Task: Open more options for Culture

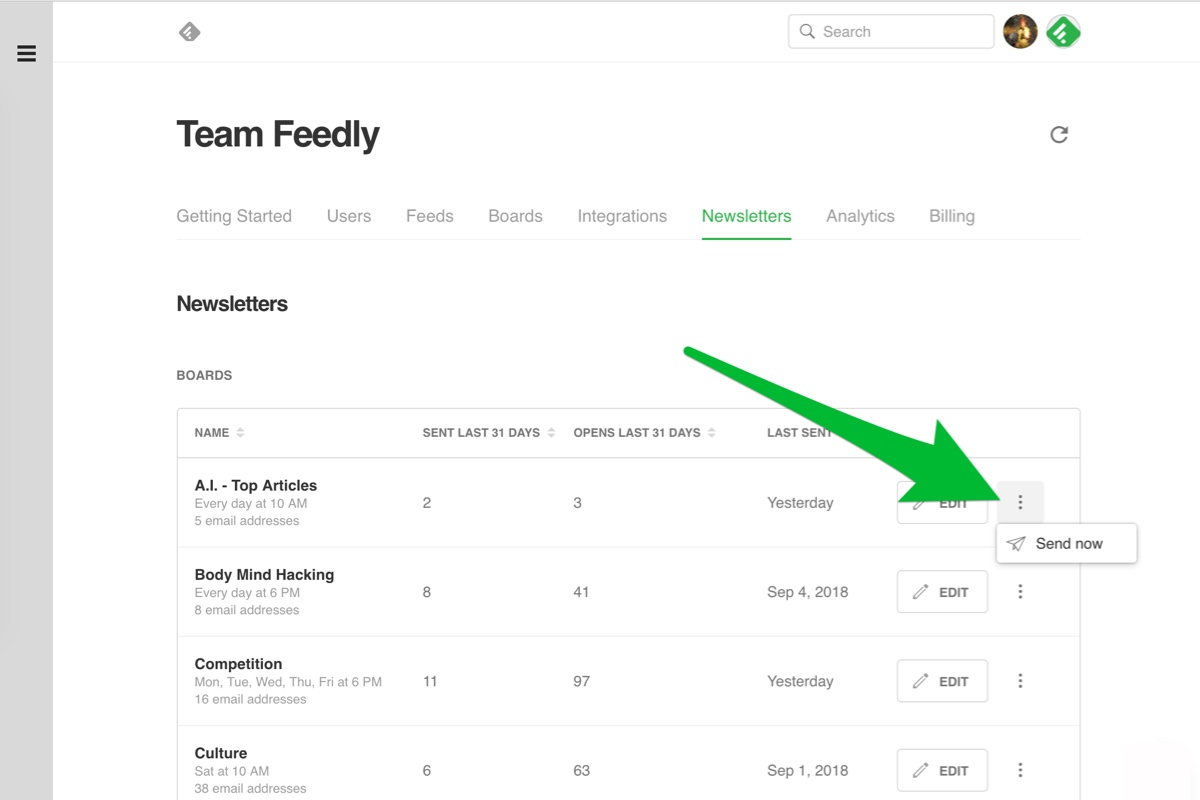Action: [x=1020, y=770]
